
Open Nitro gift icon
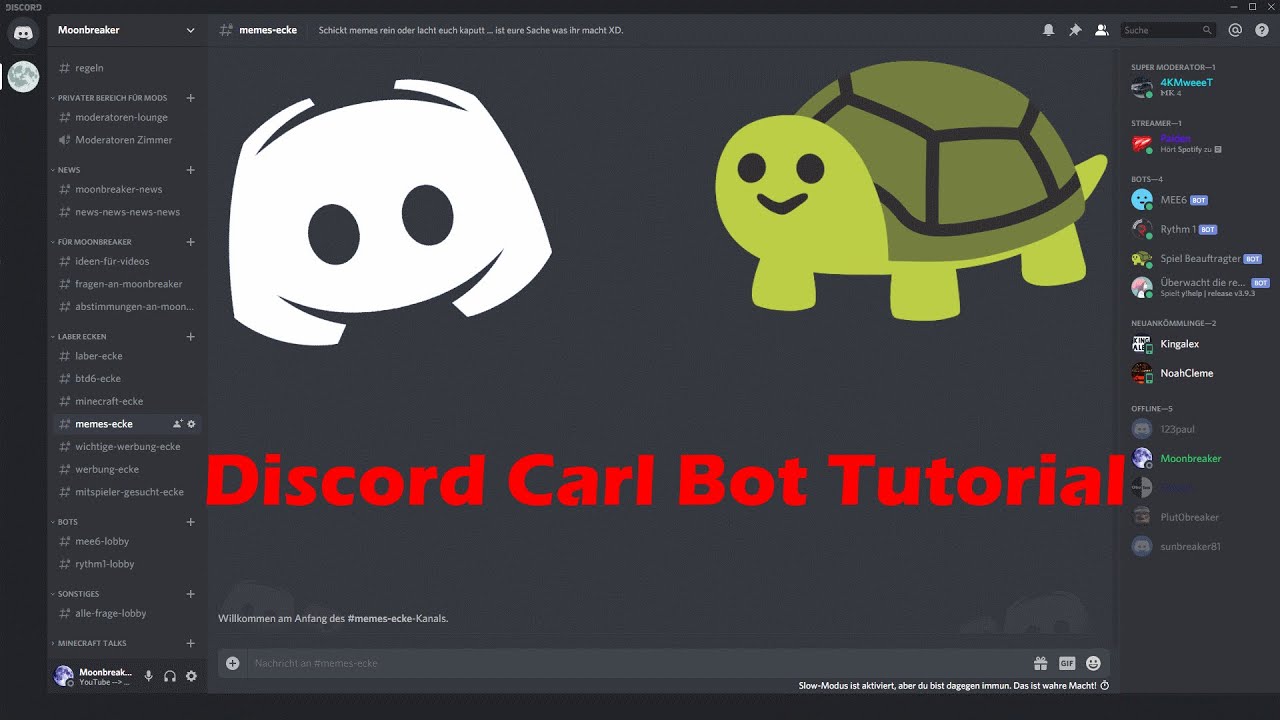click(1040, 663)
